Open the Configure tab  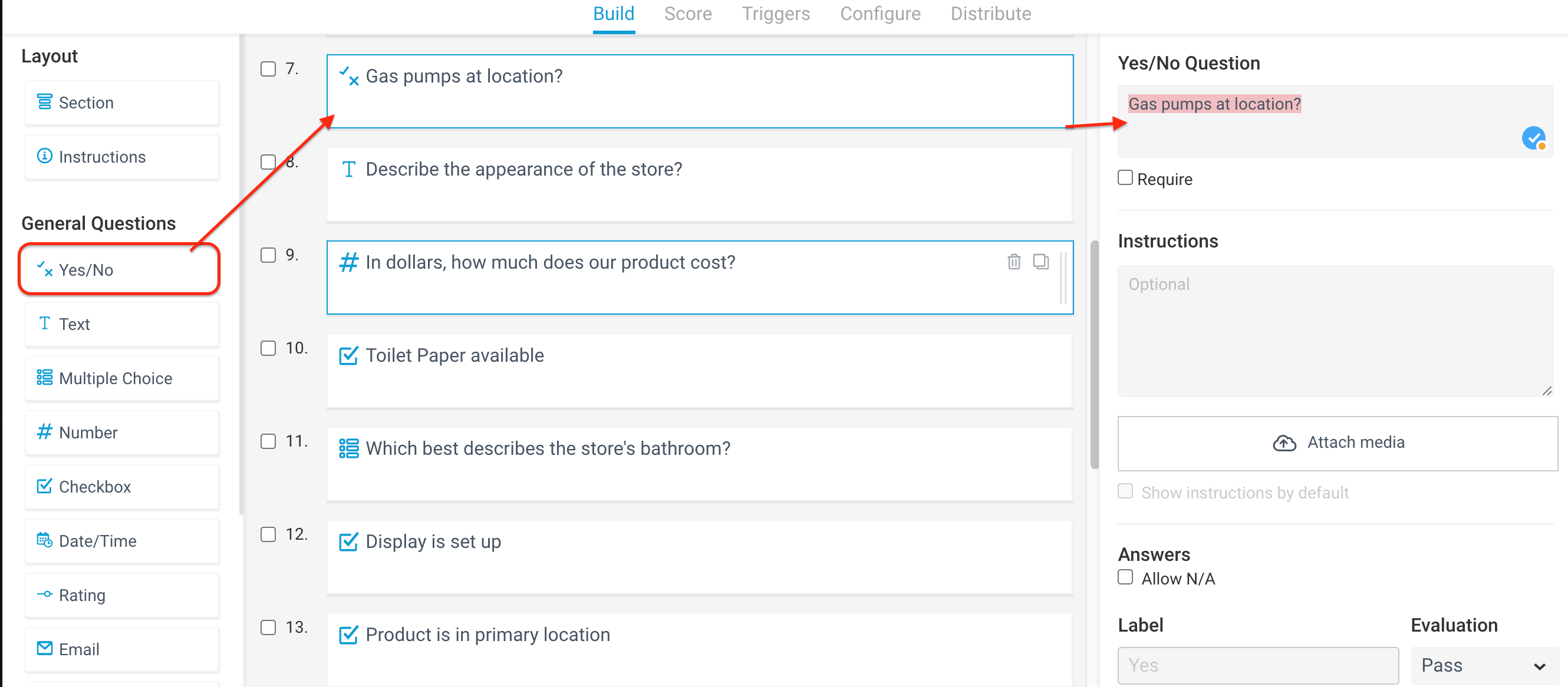click(880, 14)
